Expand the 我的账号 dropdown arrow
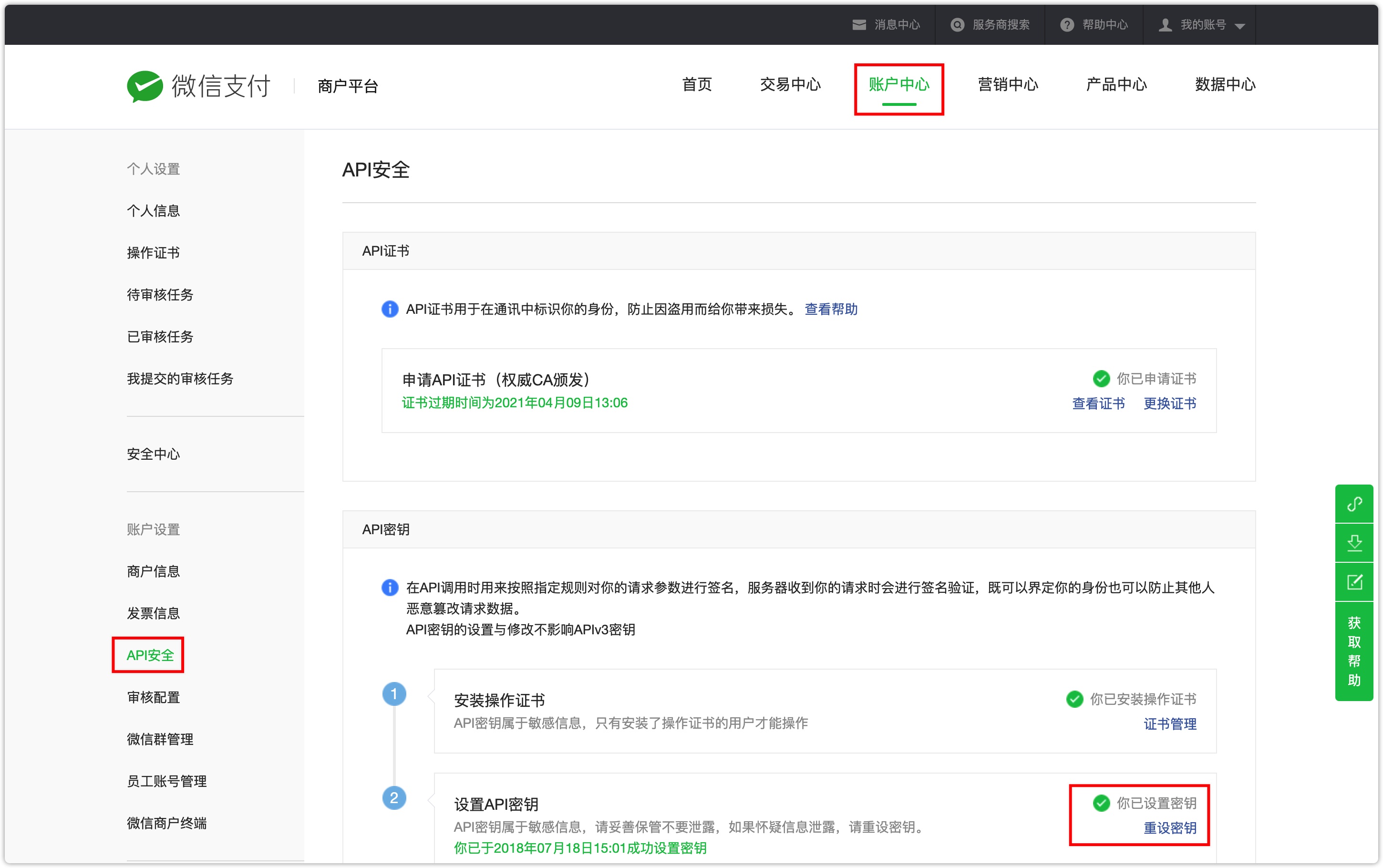Screen dimensions: 1383x868 [x=1239, y=26]
